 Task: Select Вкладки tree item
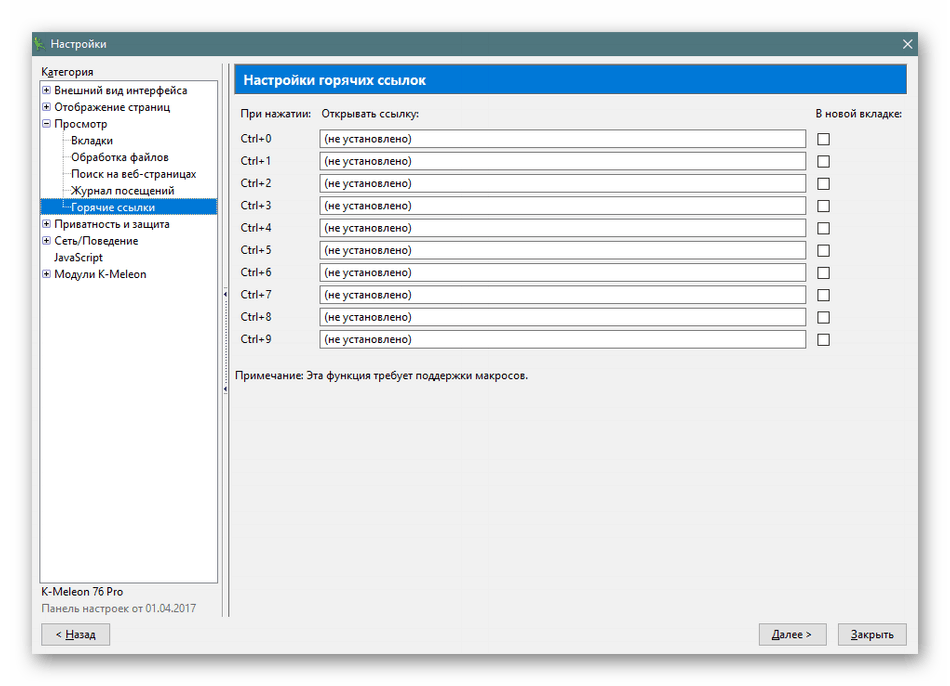pyautogui.click(x=91, y=141)
